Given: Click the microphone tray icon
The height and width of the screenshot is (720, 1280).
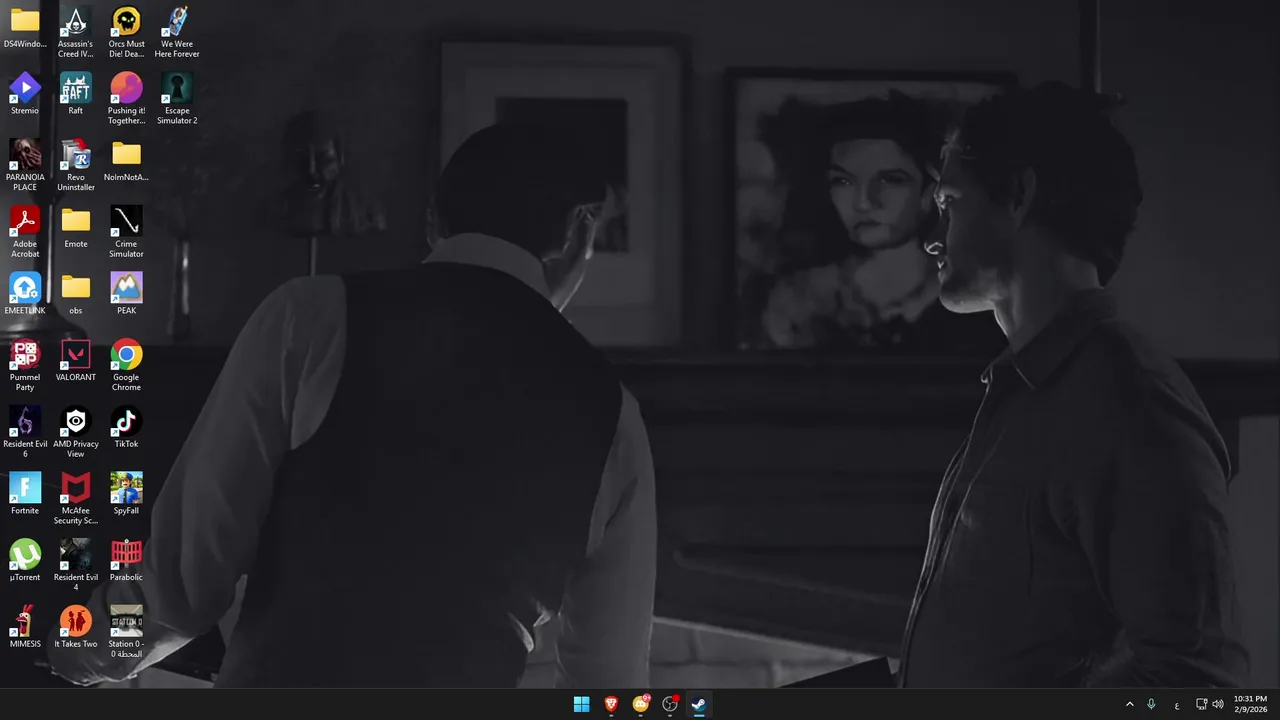Looking at the screenshot, I should (x=1151, y=704).
